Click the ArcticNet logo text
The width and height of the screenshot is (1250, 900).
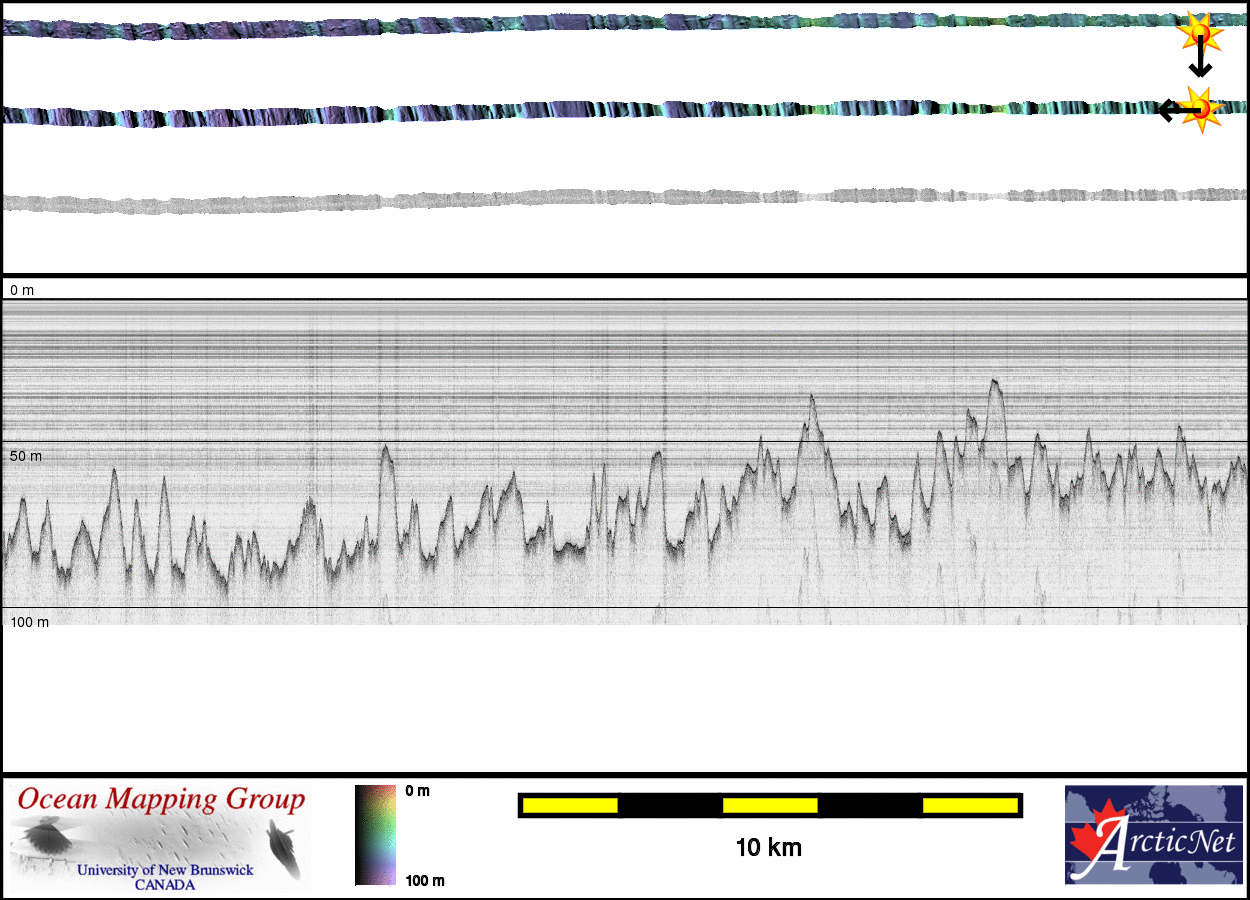click(x=1165, y=846)
